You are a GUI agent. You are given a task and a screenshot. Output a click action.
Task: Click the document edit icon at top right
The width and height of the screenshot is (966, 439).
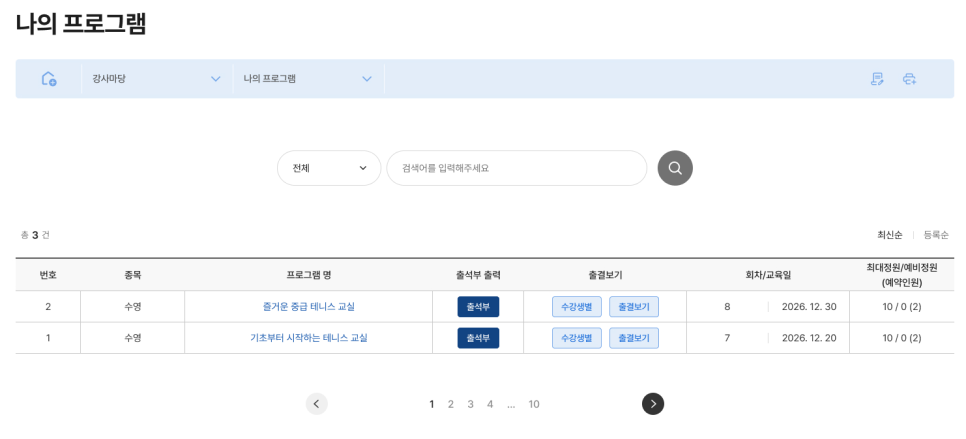(877, 79)
